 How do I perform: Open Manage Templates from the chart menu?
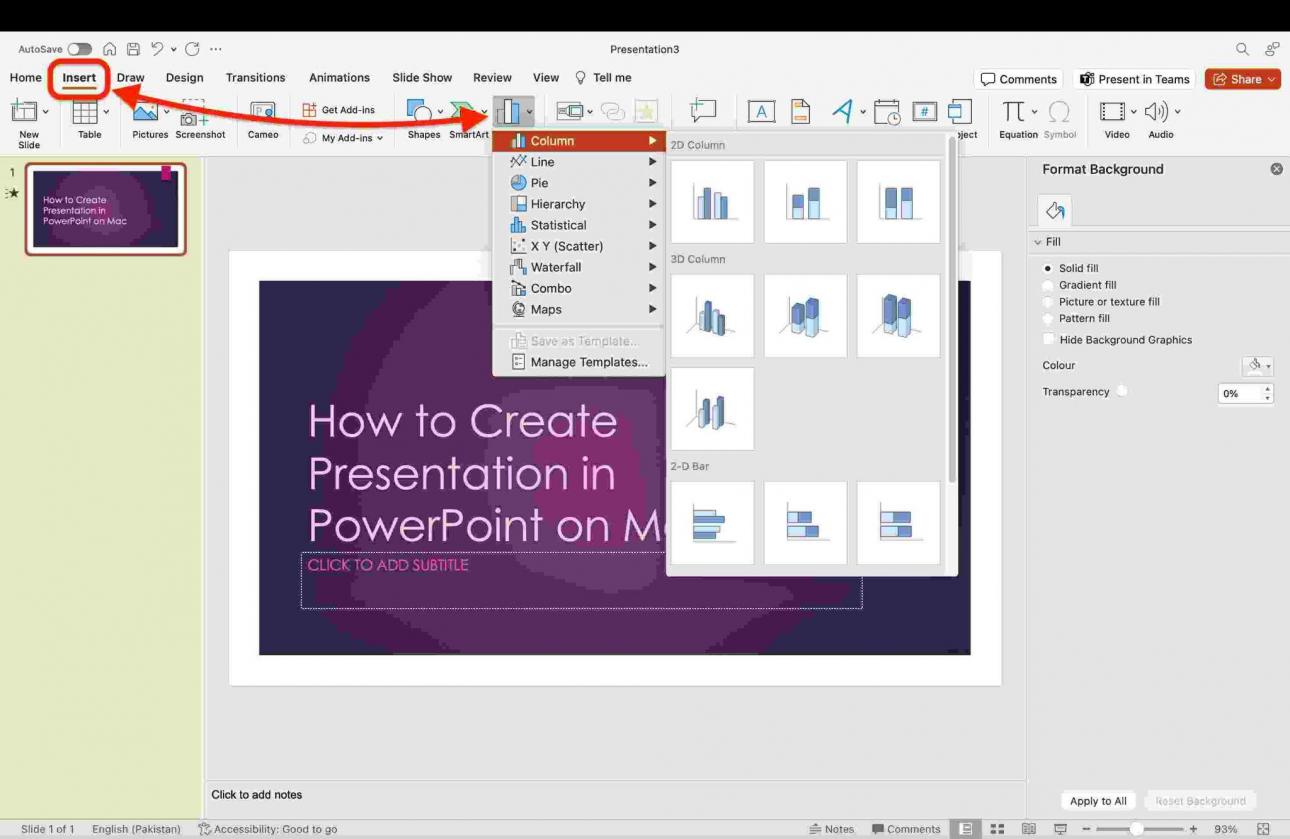pos(589,362)
